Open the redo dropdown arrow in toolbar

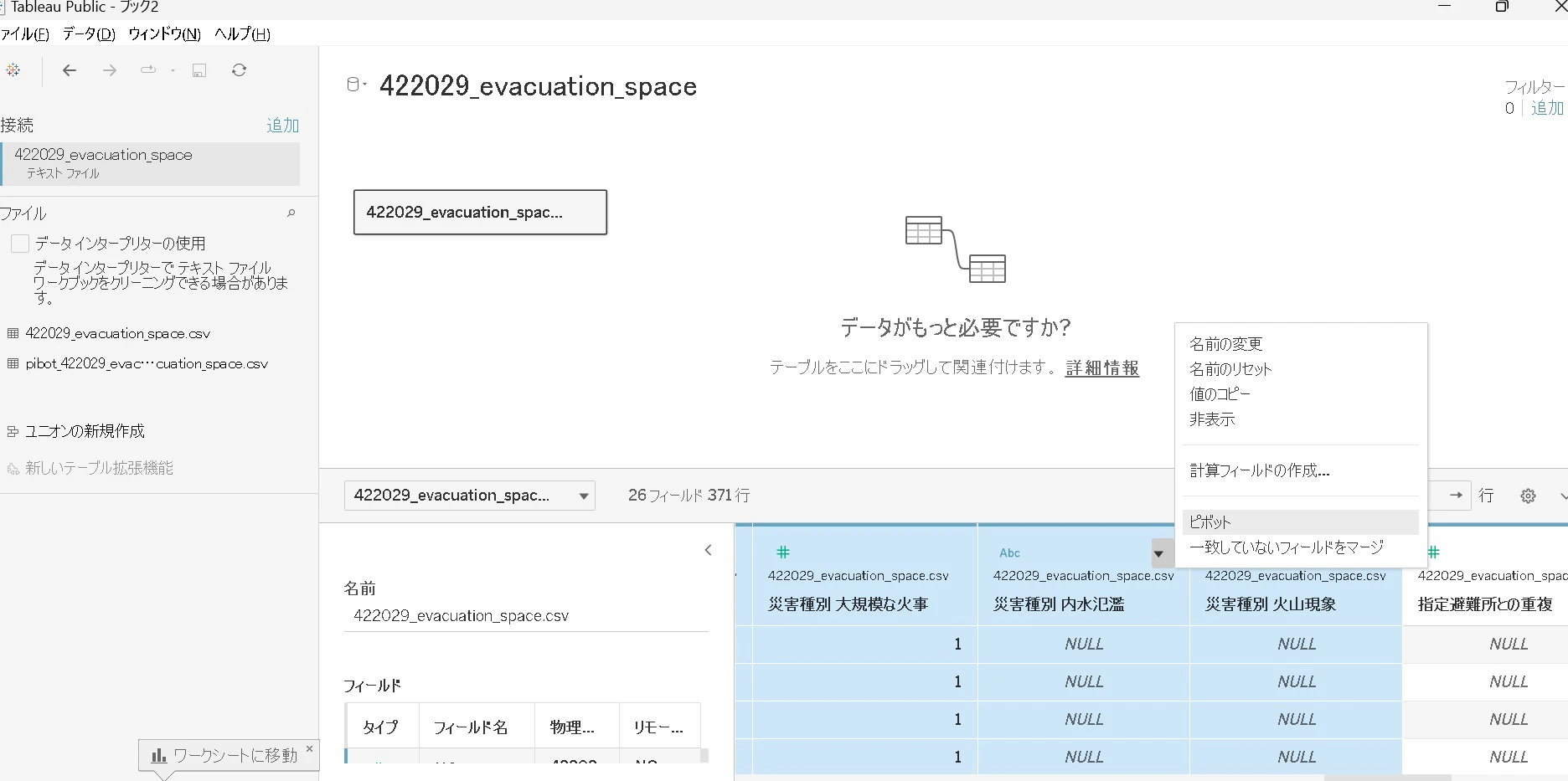tap(173, 70)
